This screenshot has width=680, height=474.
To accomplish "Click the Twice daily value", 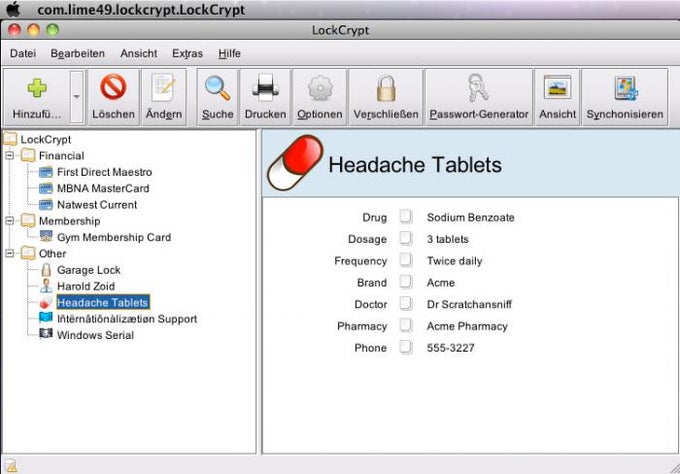I will pyautogui.click(x=454, y=261).
